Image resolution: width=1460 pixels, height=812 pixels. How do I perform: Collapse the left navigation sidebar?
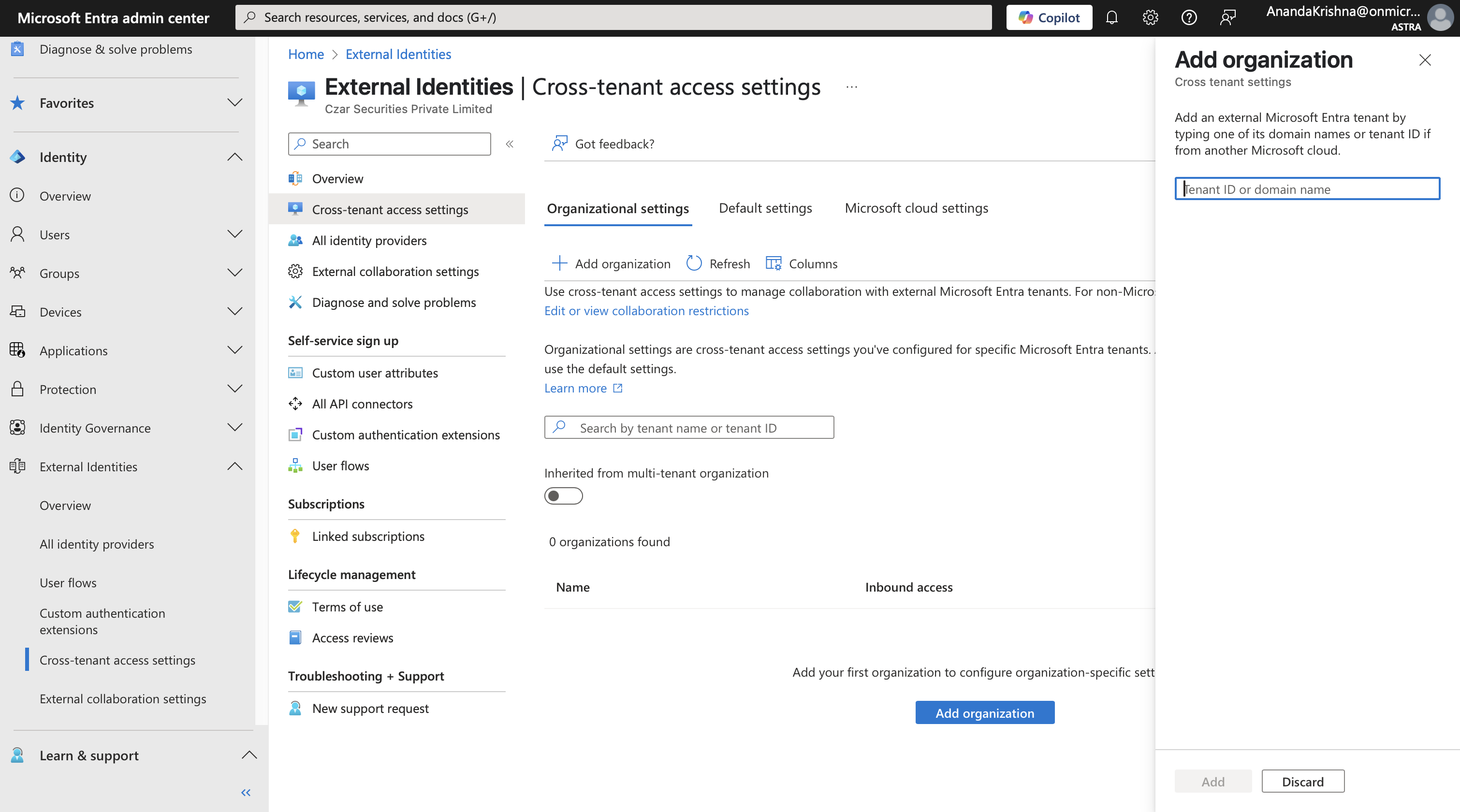246,792
